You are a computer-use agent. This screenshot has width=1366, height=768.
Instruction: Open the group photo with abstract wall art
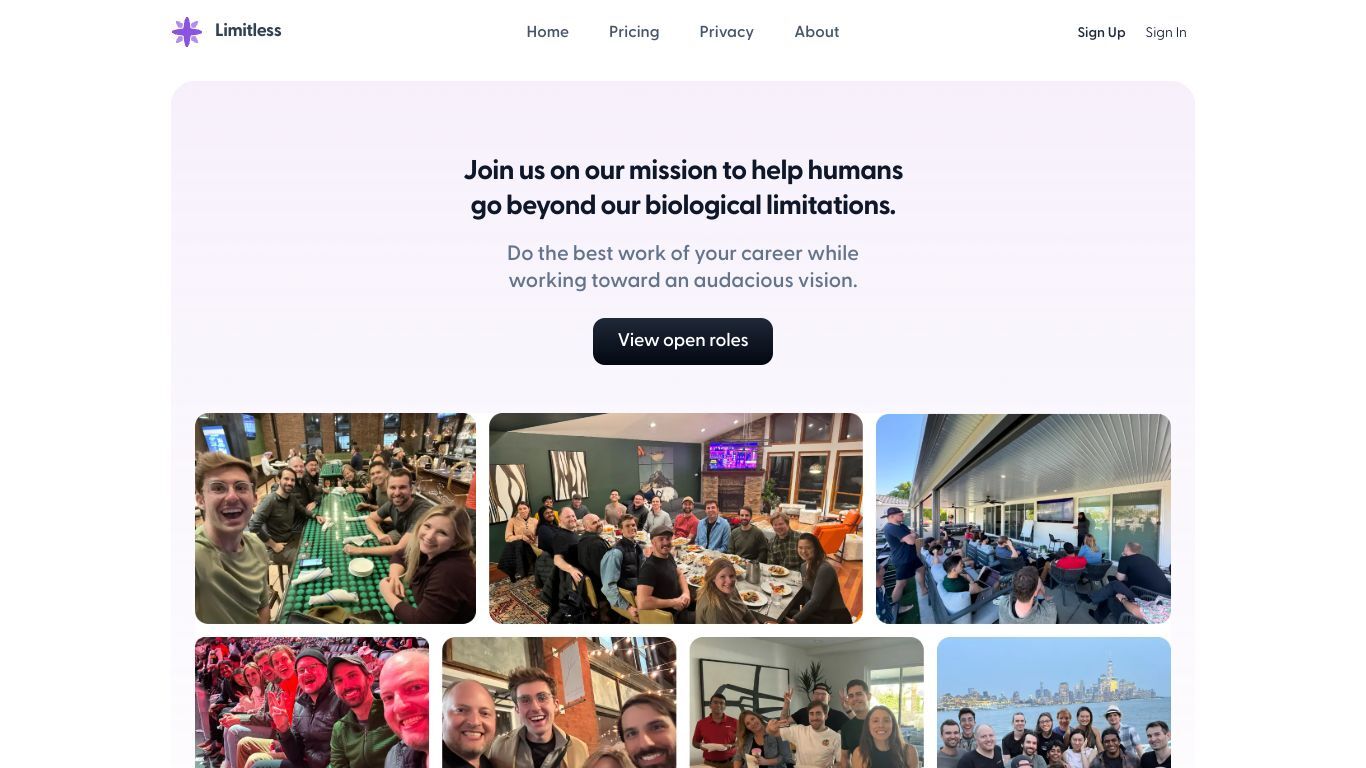[806, 702]
